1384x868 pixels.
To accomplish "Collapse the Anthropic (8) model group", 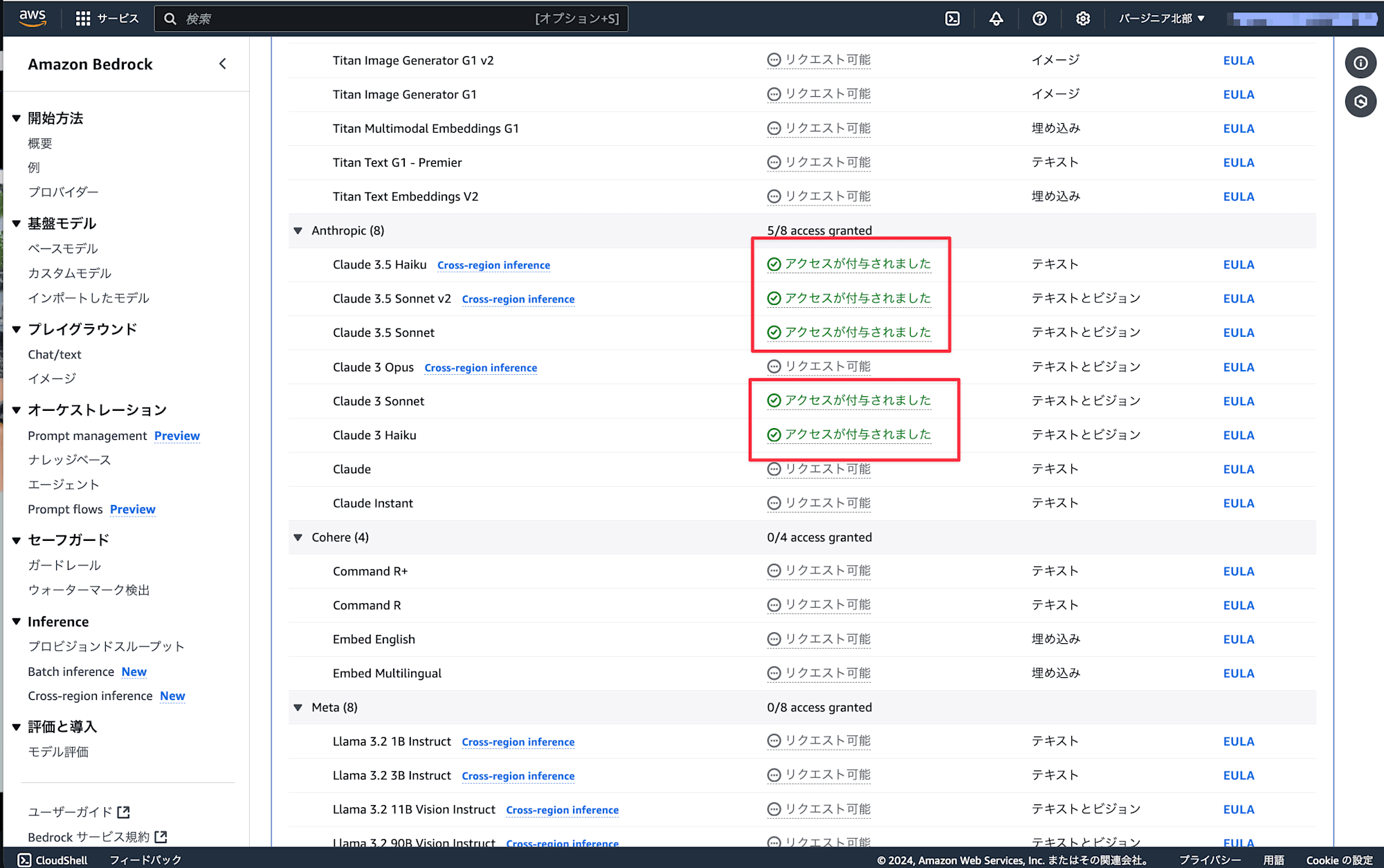I will pyautogui.click(x=298, y=230).
